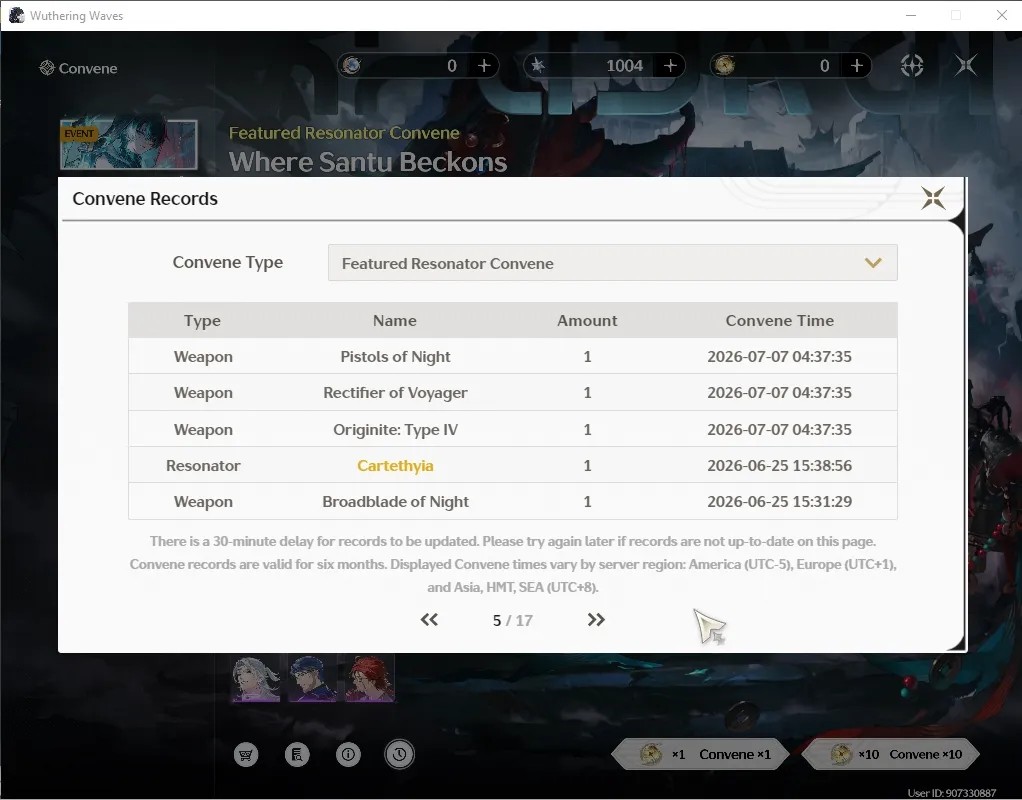Go to the next records page
The image size is (1022, 800).
click(596, 619)
